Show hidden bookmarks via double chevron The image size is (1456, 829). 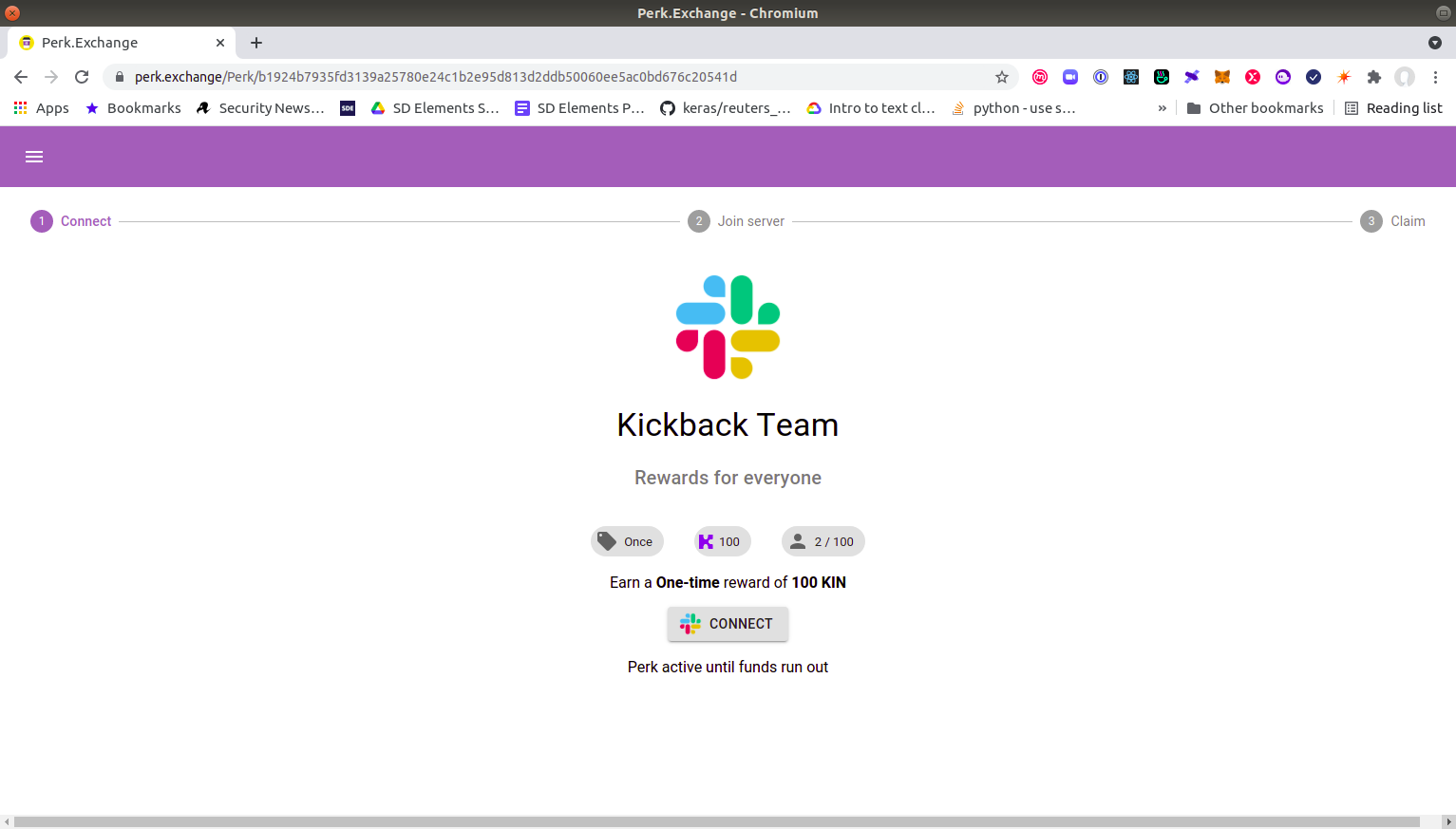[x=1162, y=108]
